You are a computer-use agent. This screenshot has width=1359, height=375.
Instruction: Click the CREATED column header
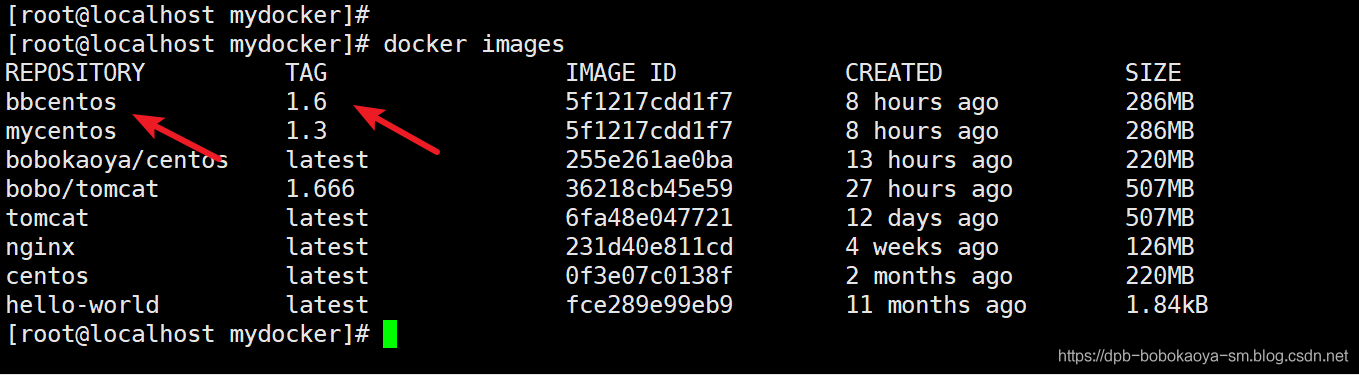click(x=894, y=73)
